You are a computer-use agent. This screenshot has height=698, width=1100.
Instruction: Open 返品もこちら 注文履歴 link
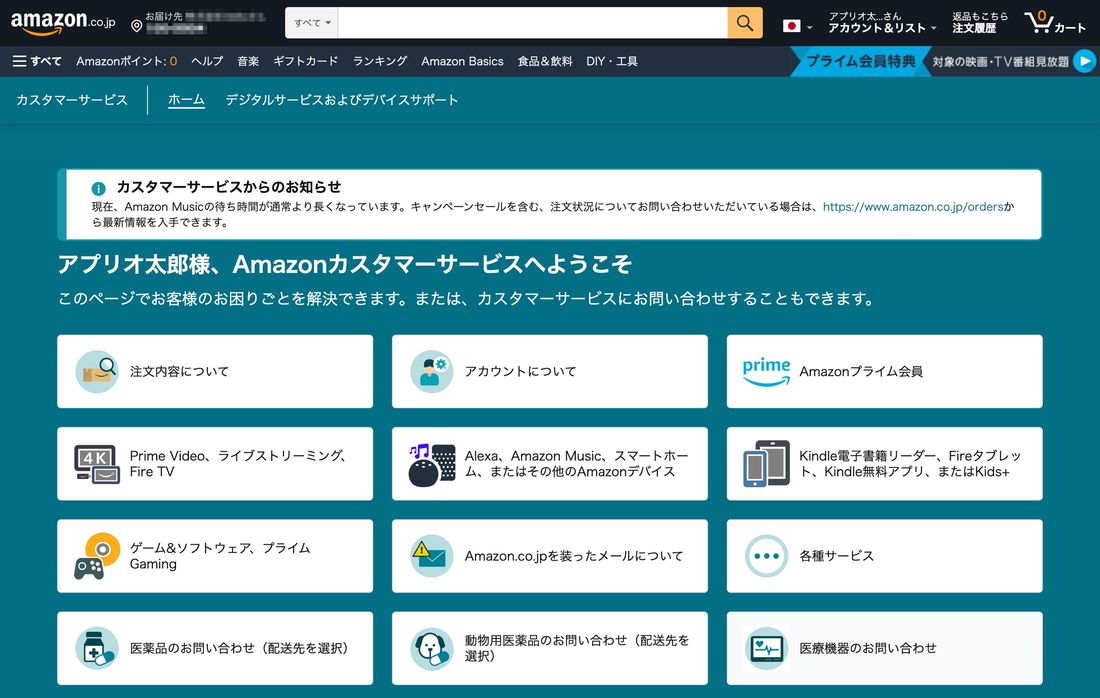[x=979, y=22]
